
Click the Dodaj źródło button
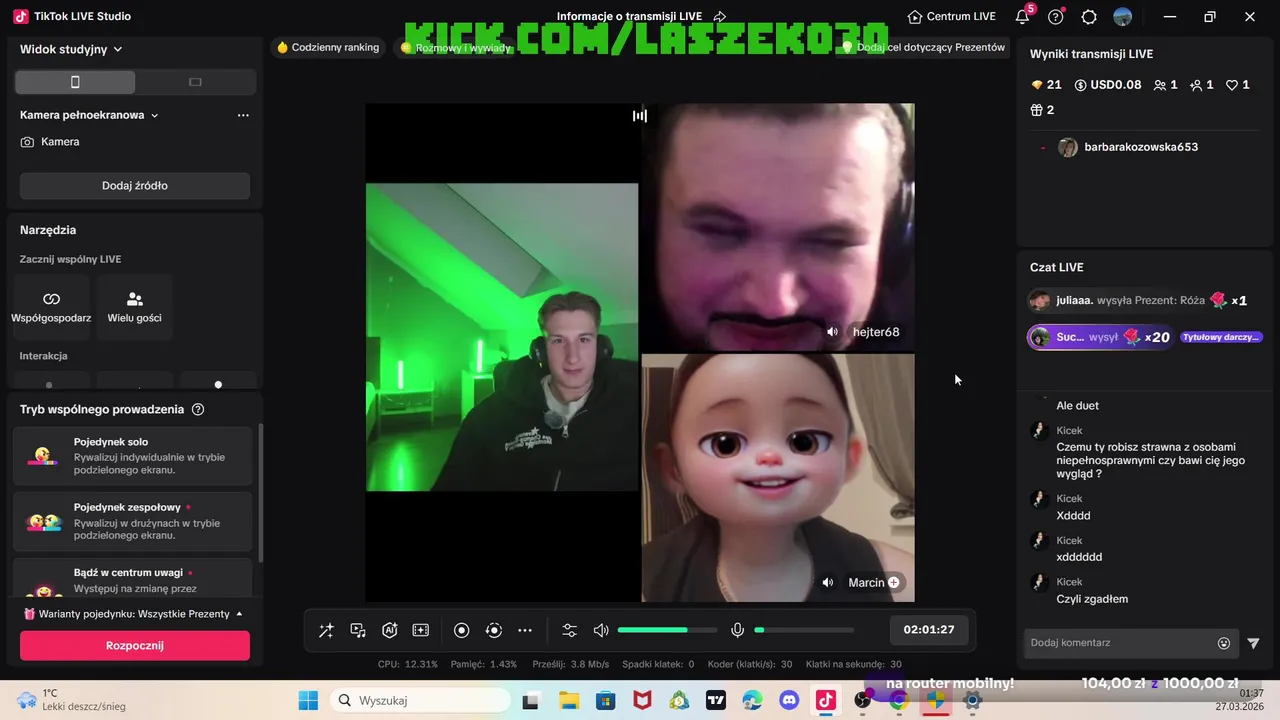[135, 186]
